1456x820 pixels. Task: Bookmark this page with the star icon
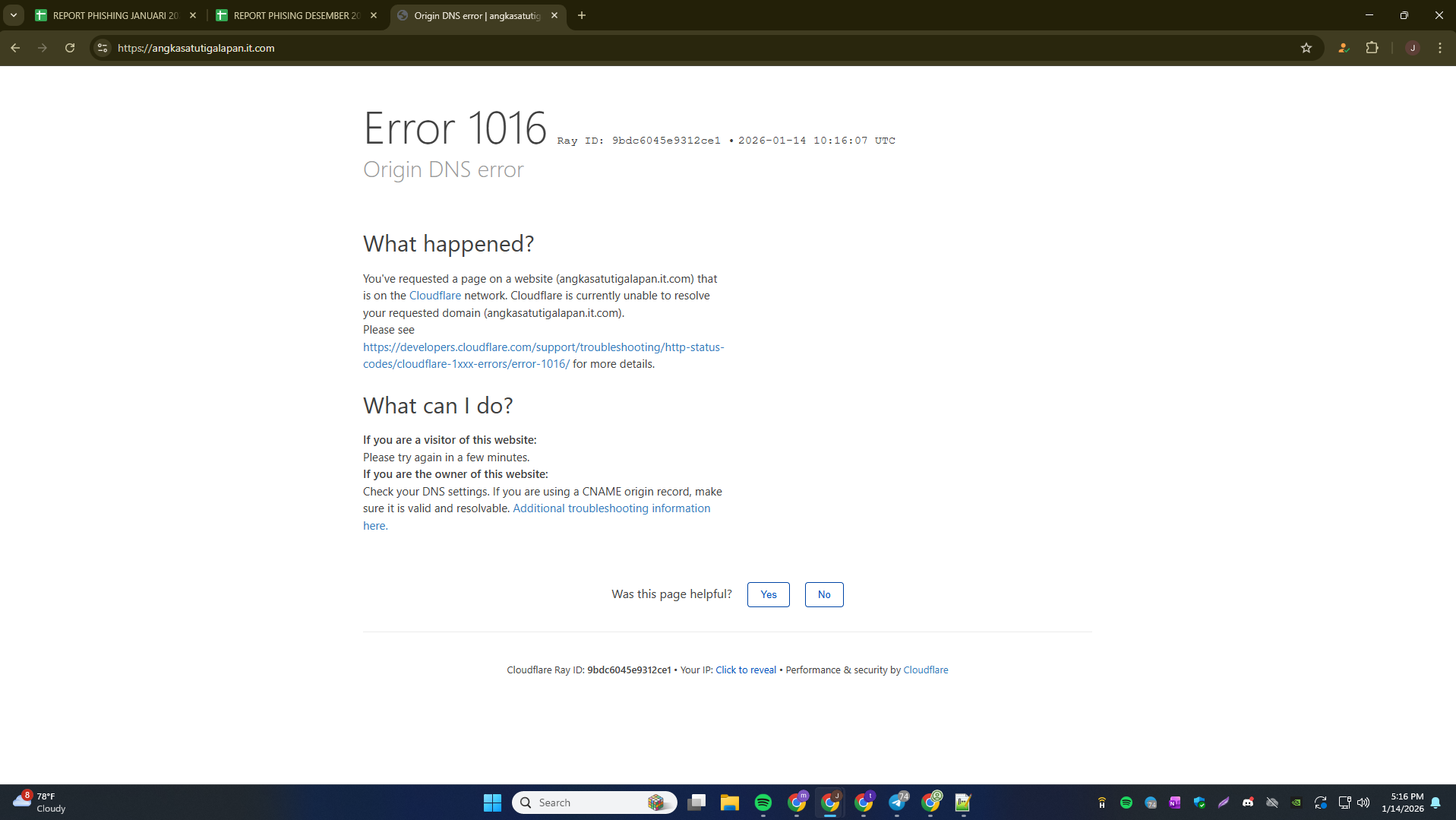1306,48
